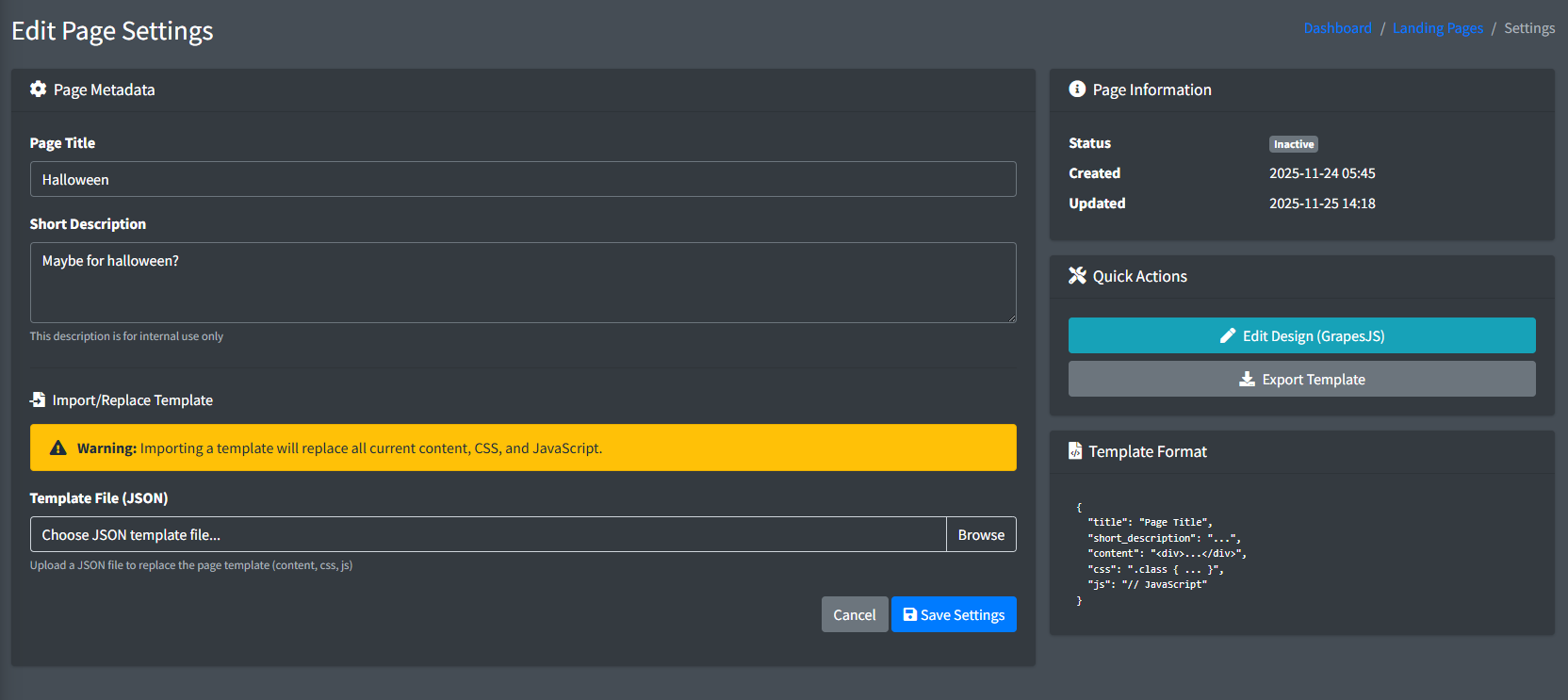
Task: Click the warning triangle icon
Action: pyautogui.click(x=58, y=448)
